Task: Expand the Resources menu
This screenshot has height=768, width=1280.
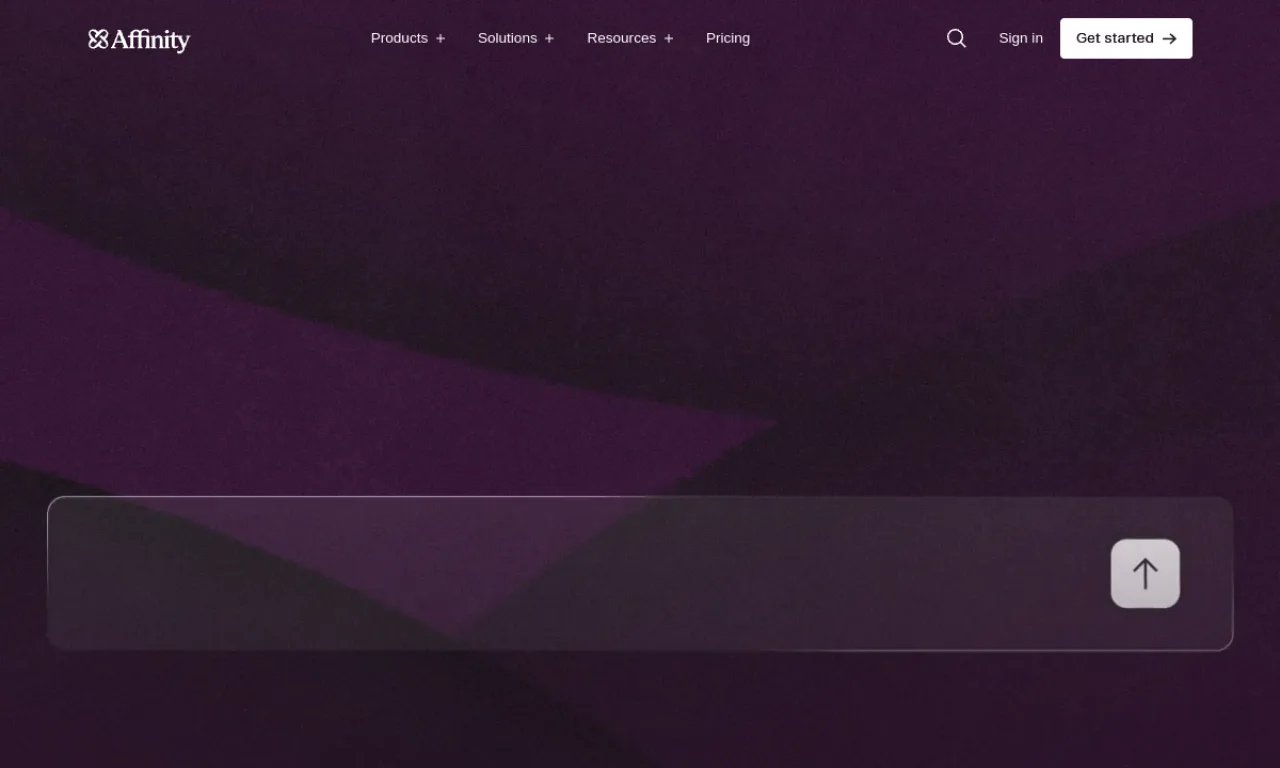Action: pyautogui.click(x=630, y=38)
